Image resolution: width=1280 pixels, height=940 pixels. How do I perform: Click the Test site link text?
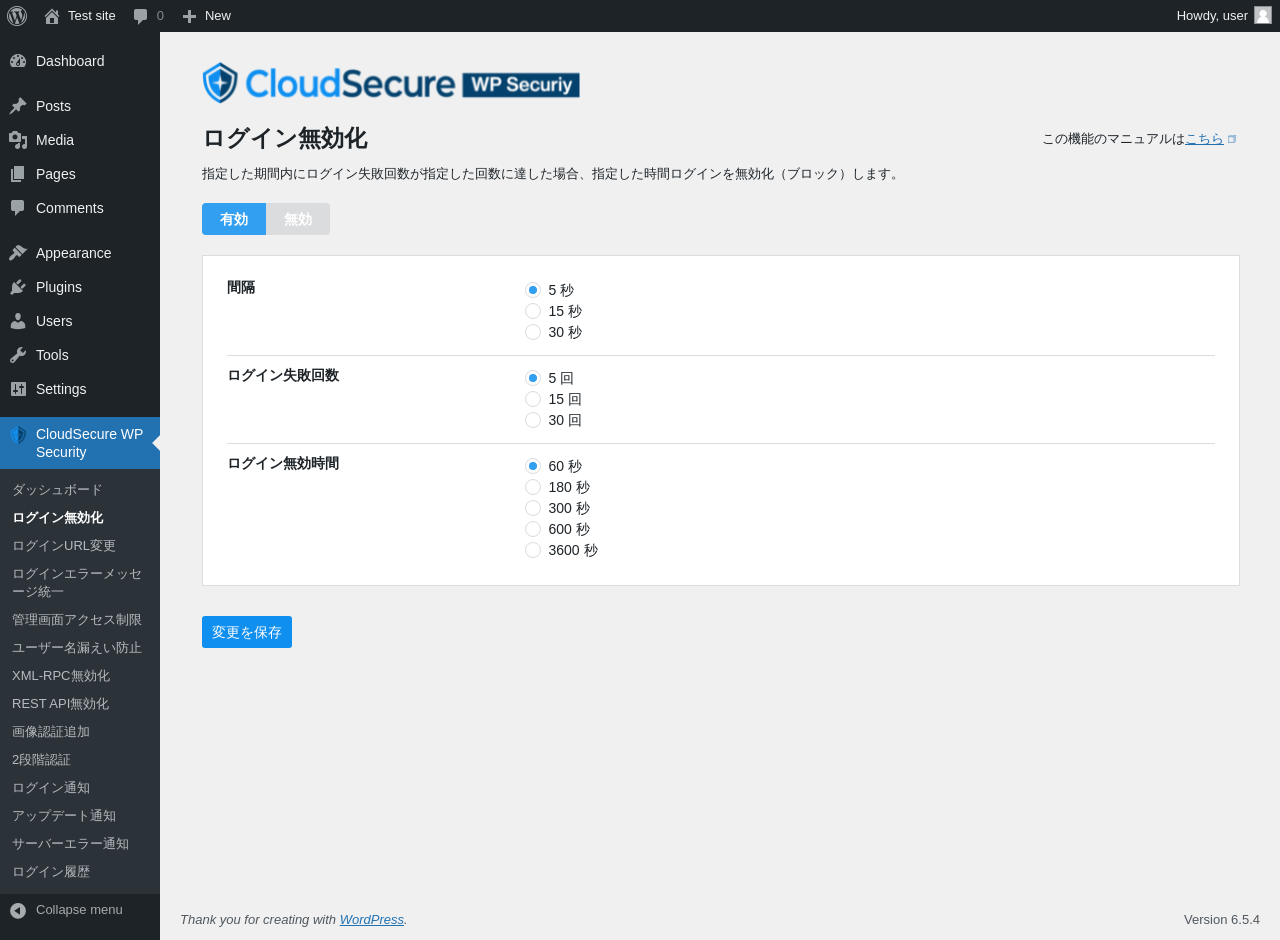tap(92, 16)
